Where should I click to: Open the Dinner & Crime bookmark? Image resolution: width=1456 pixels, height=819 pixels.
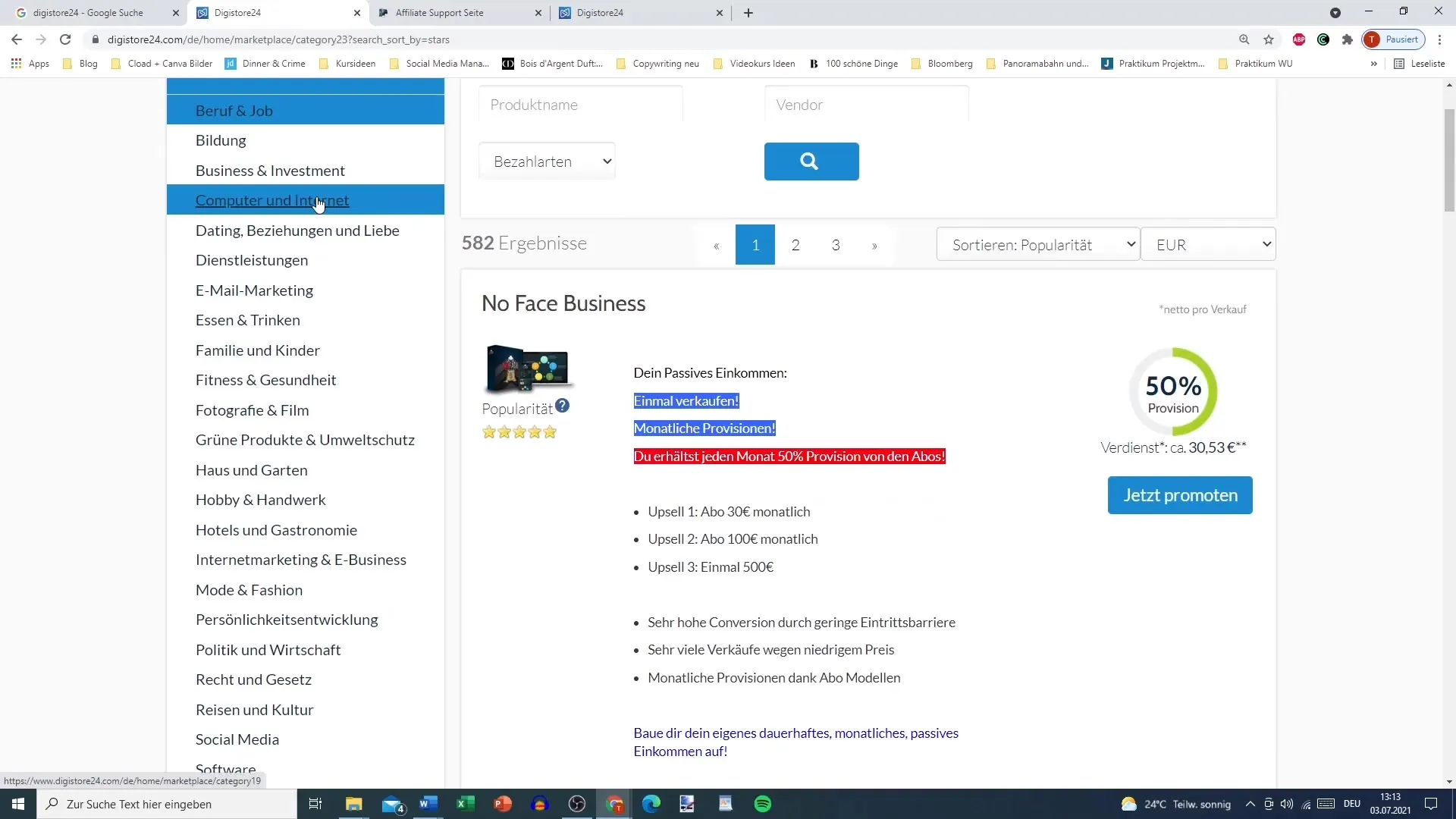[265, 64]
